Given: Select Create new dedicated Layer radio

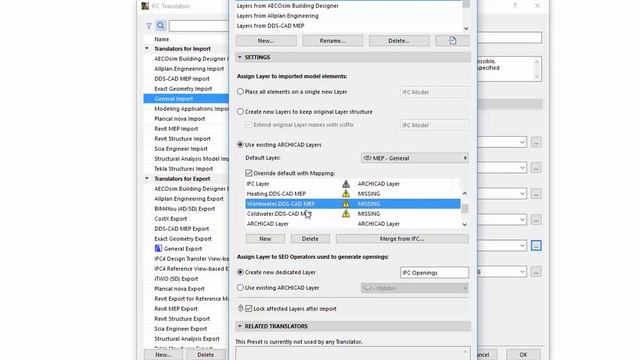Looking at the screenshot, I should pyautogui.click(x=240, y=272).
